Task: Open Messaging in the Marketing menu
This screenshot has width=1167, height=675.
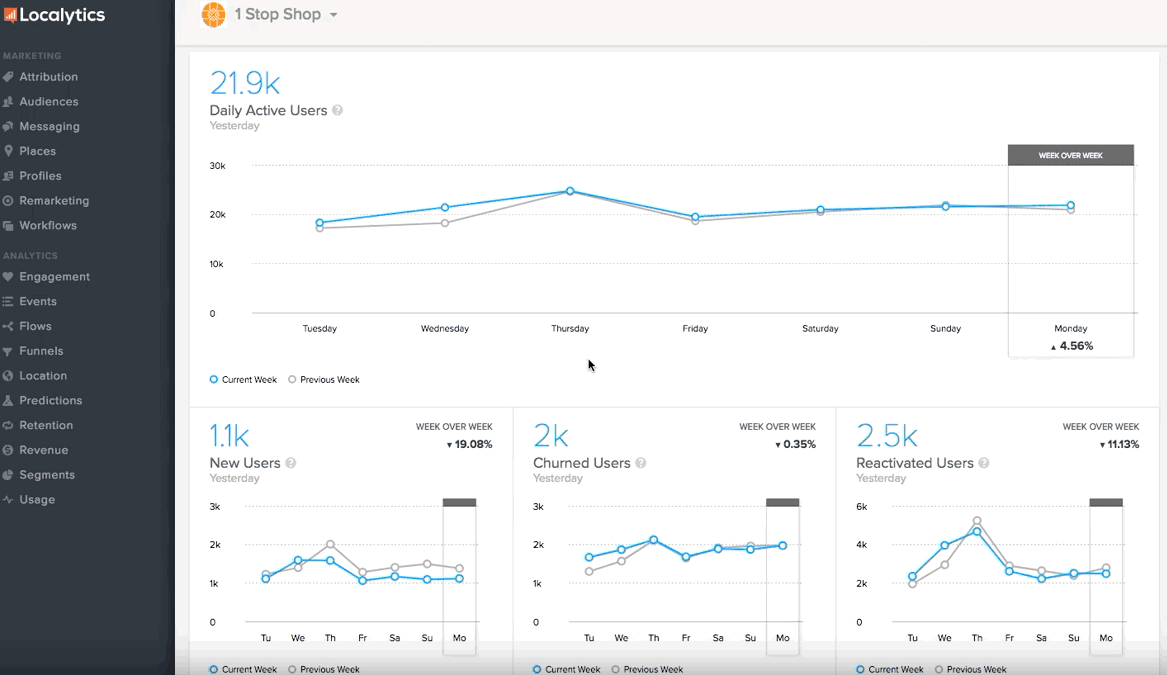Action: (49, 127)
